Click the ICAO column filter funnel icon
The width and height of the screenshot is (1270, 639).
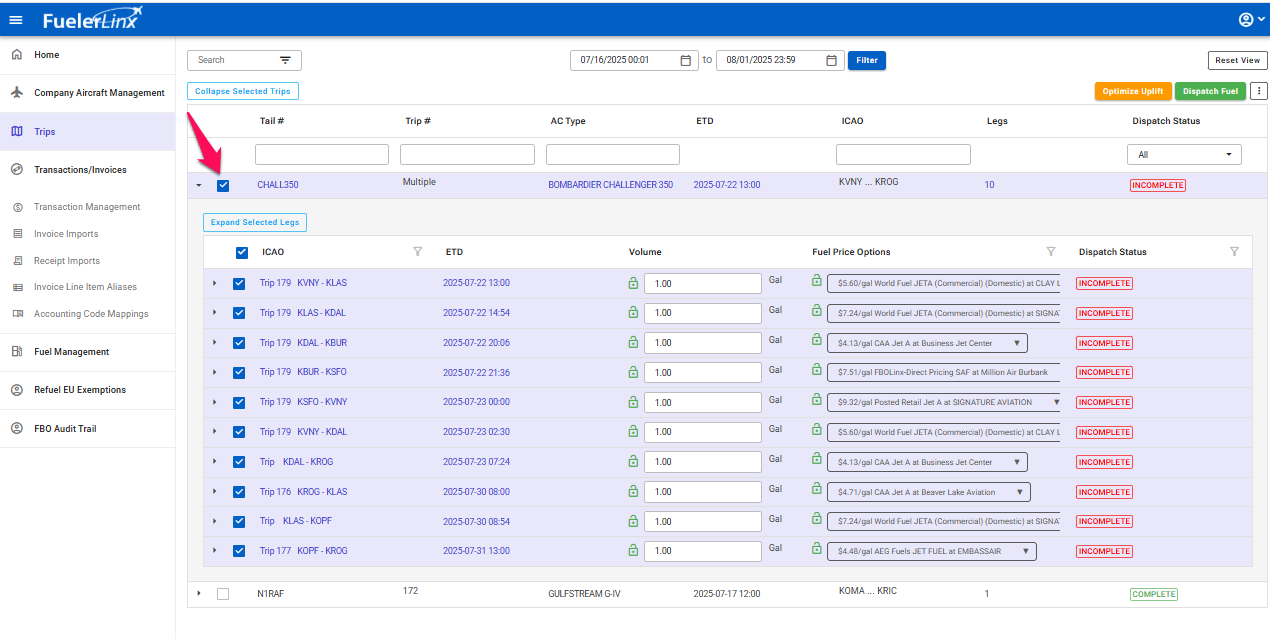(418, 252)
